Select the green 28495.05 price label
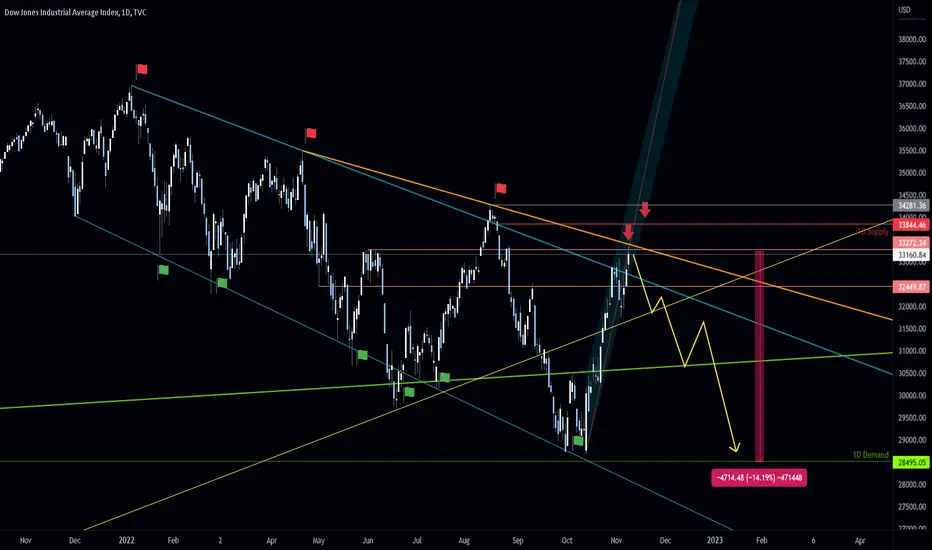Screen dimensions: 932x550 [912, 462]
